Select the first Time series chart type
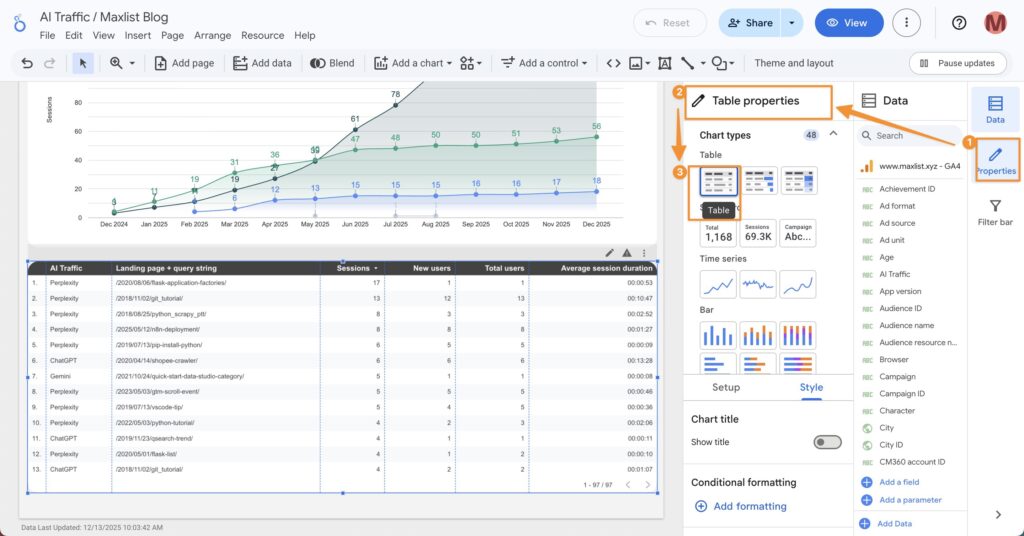 (718, 285)
